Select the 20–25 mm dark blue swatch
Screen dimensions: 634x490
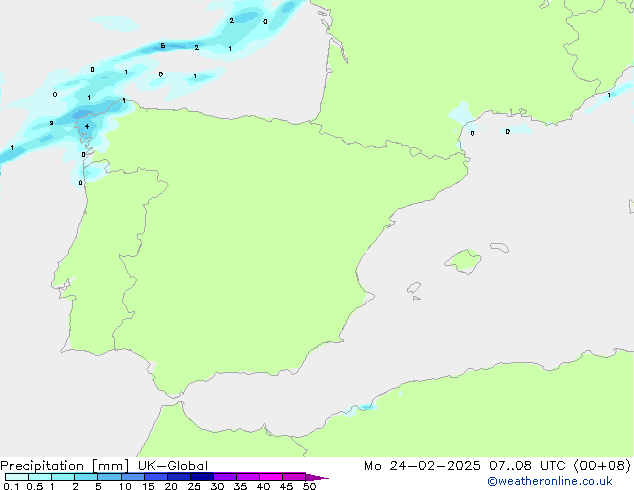click(179, 477)
